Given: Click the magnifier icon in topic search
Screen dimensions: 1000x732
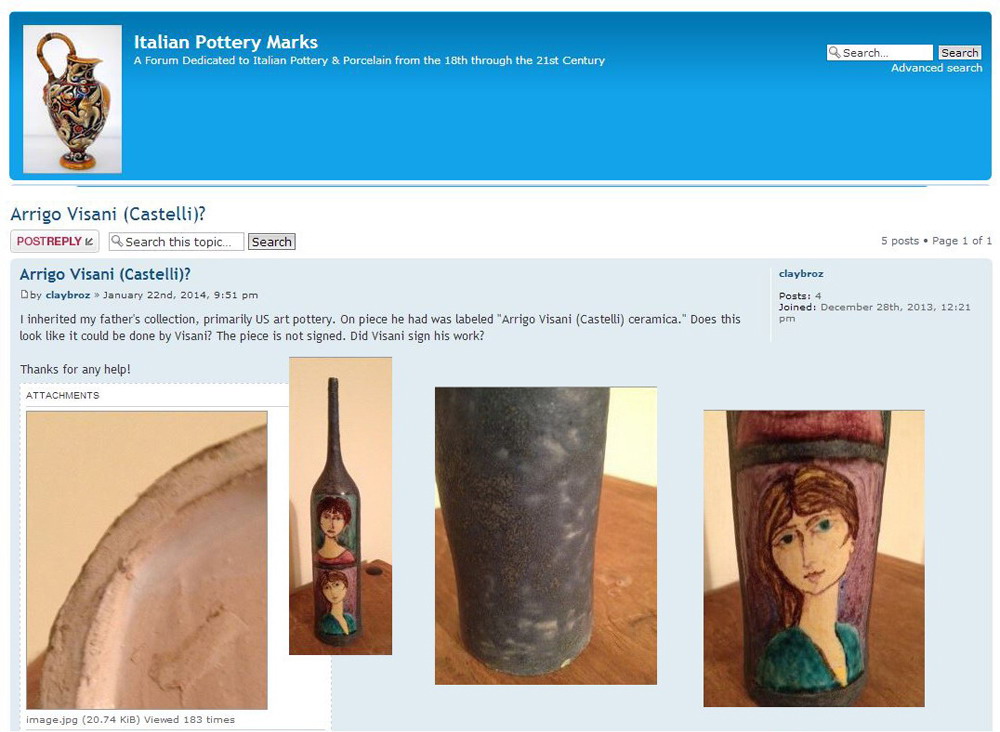Looking at the screenshot, I should 117,241.
